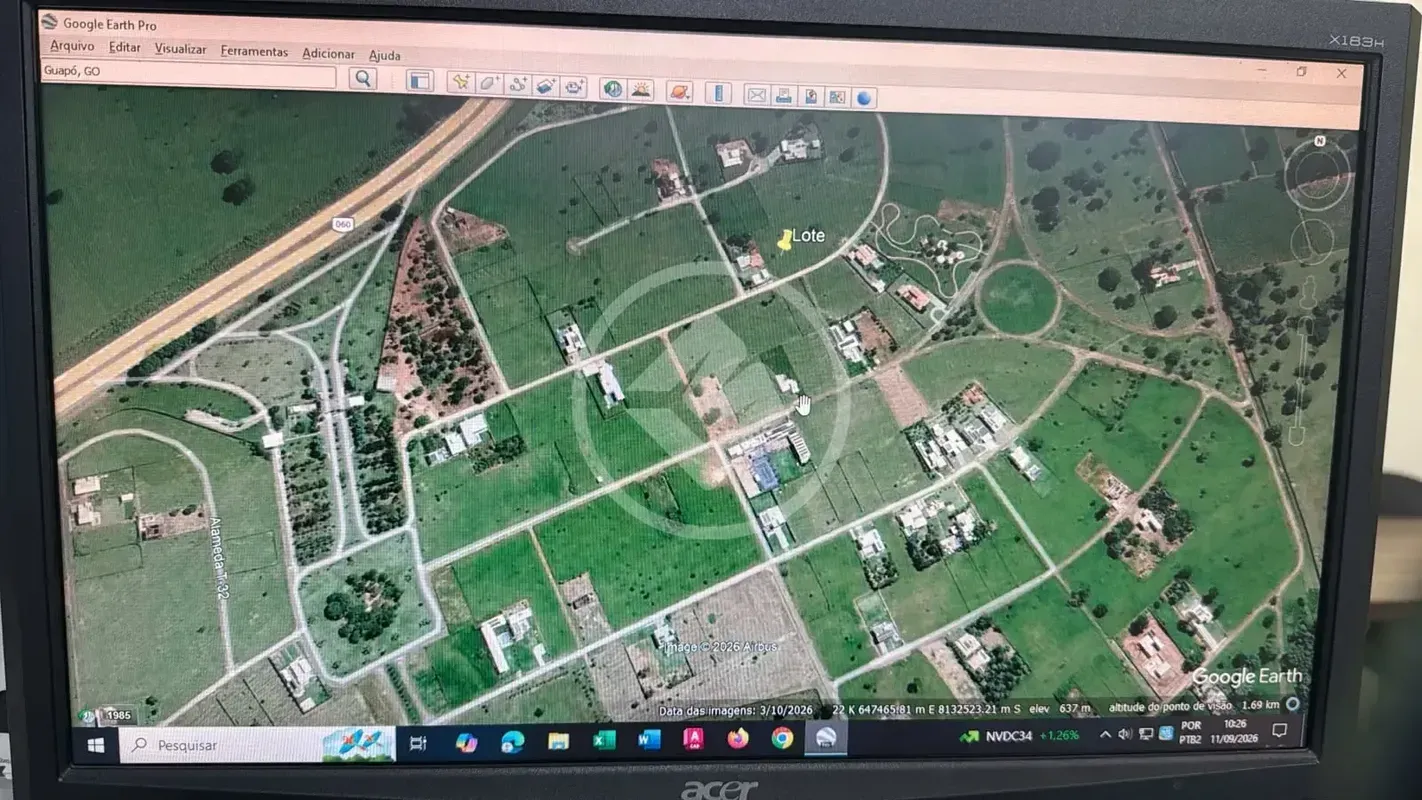Open Word from the taskbar
The width and height of the screenshot is (1422, 800).
click(x=649, y=740)
